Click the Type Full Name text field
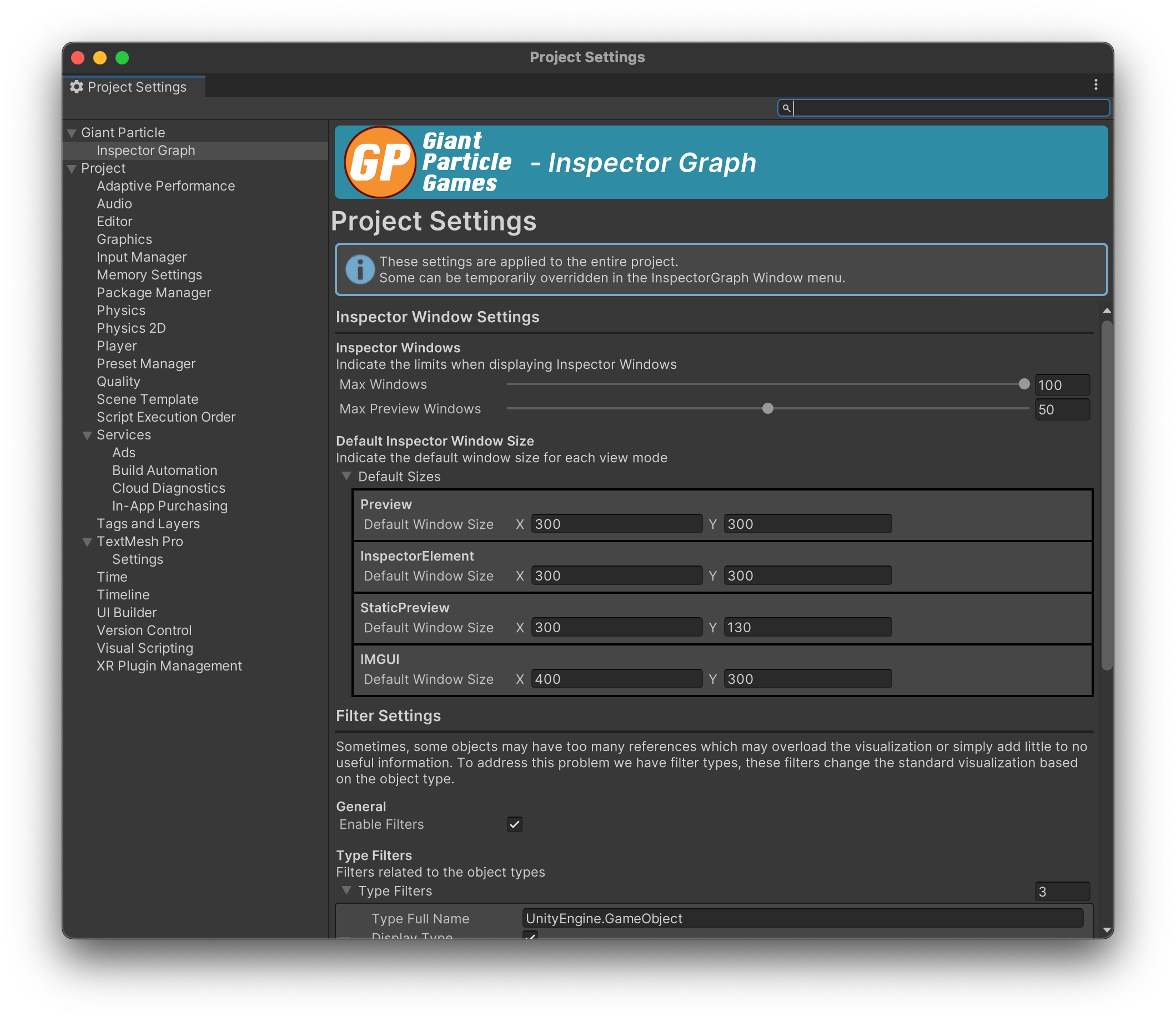This screenshot has width=1176, height=1021. coord(802,918)
